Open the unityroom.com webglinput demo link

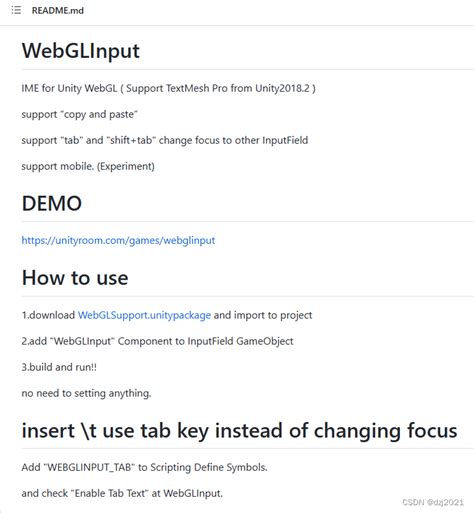(118, 240)
